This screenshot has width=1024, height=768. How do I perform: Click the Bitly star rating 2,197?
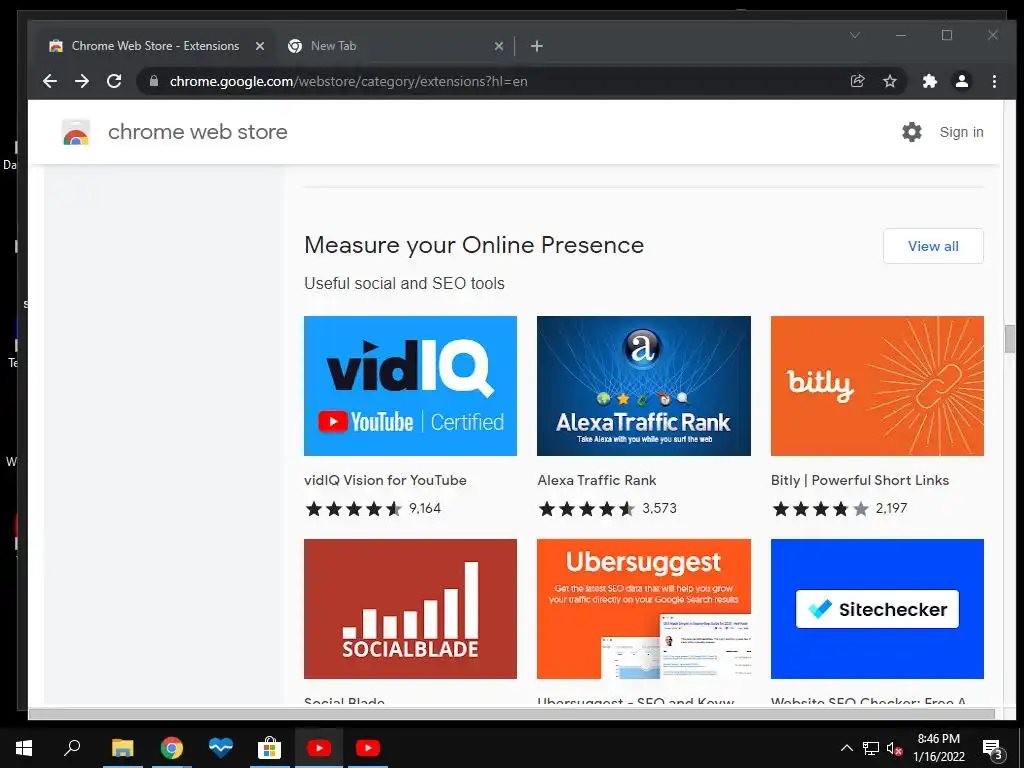pyautogui.click(x=840, y=508)
